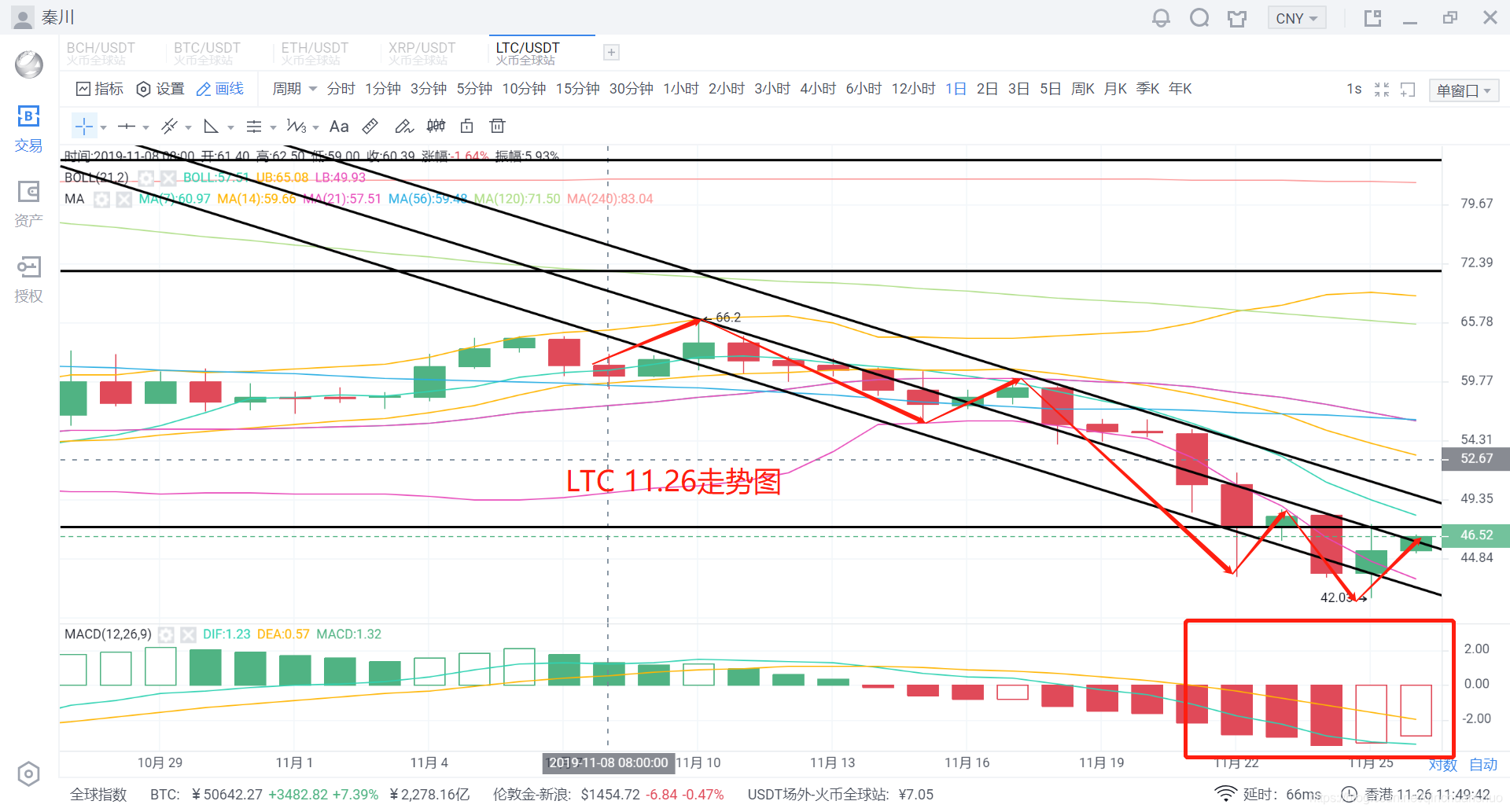Open the 交易 trading sidebar section
This screenshot has width=1510, height=812.
pyautogui.click(x=28, y=130)
